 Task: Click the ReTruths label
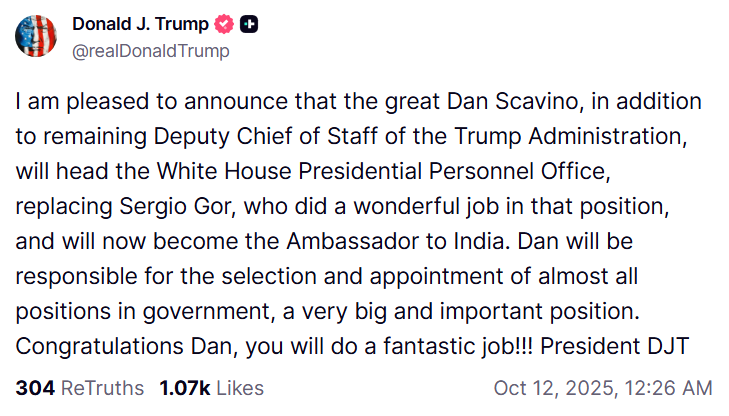[102, 387]
